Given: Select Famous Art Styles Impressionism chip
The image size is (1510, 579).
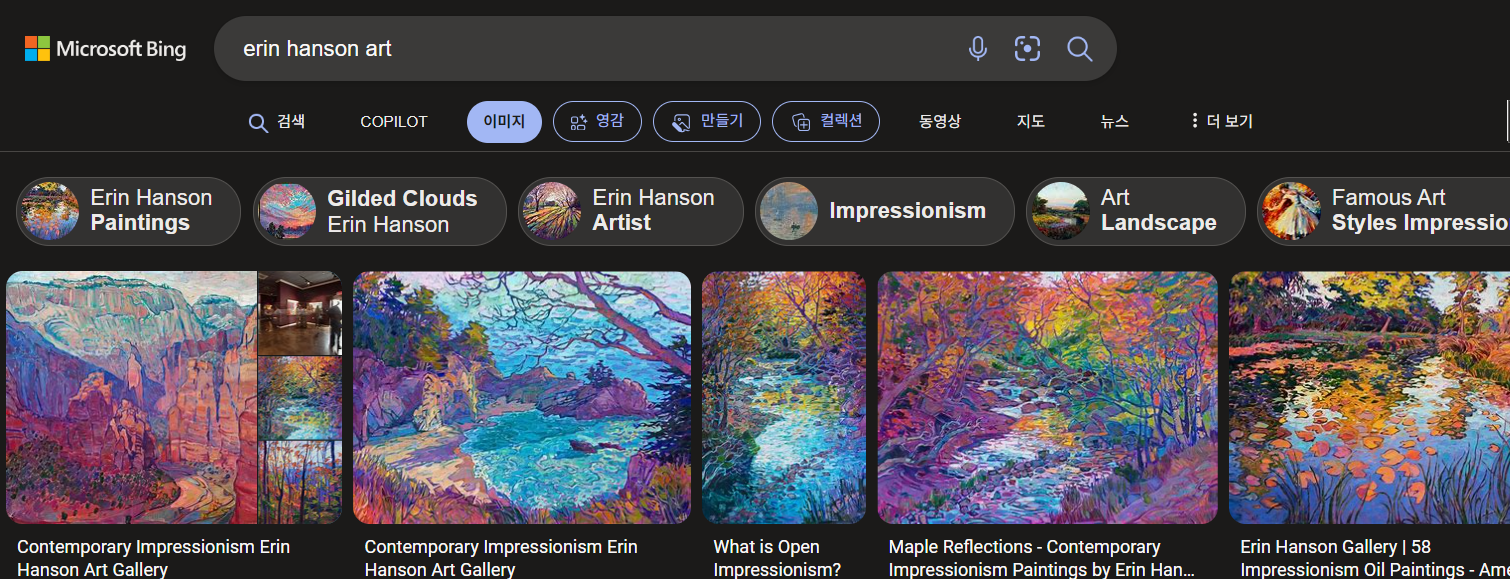Looking at the screenshot, I should tap(1384, 211).
